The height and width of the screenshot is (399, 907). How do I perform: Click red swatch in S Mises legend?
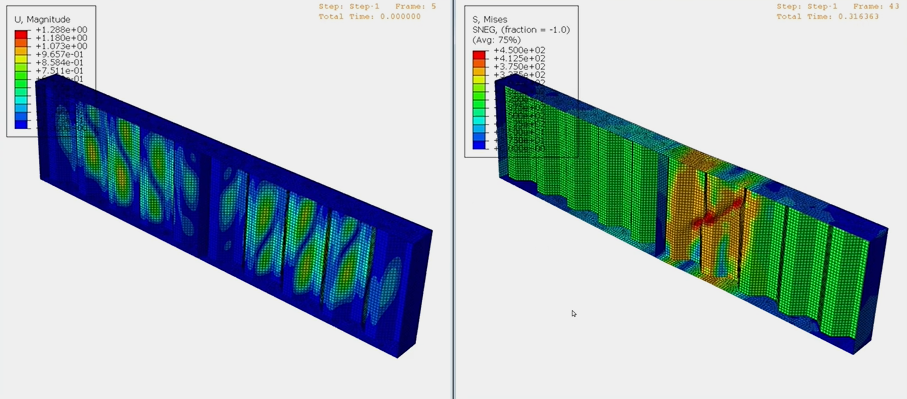(x=479, y=54)
